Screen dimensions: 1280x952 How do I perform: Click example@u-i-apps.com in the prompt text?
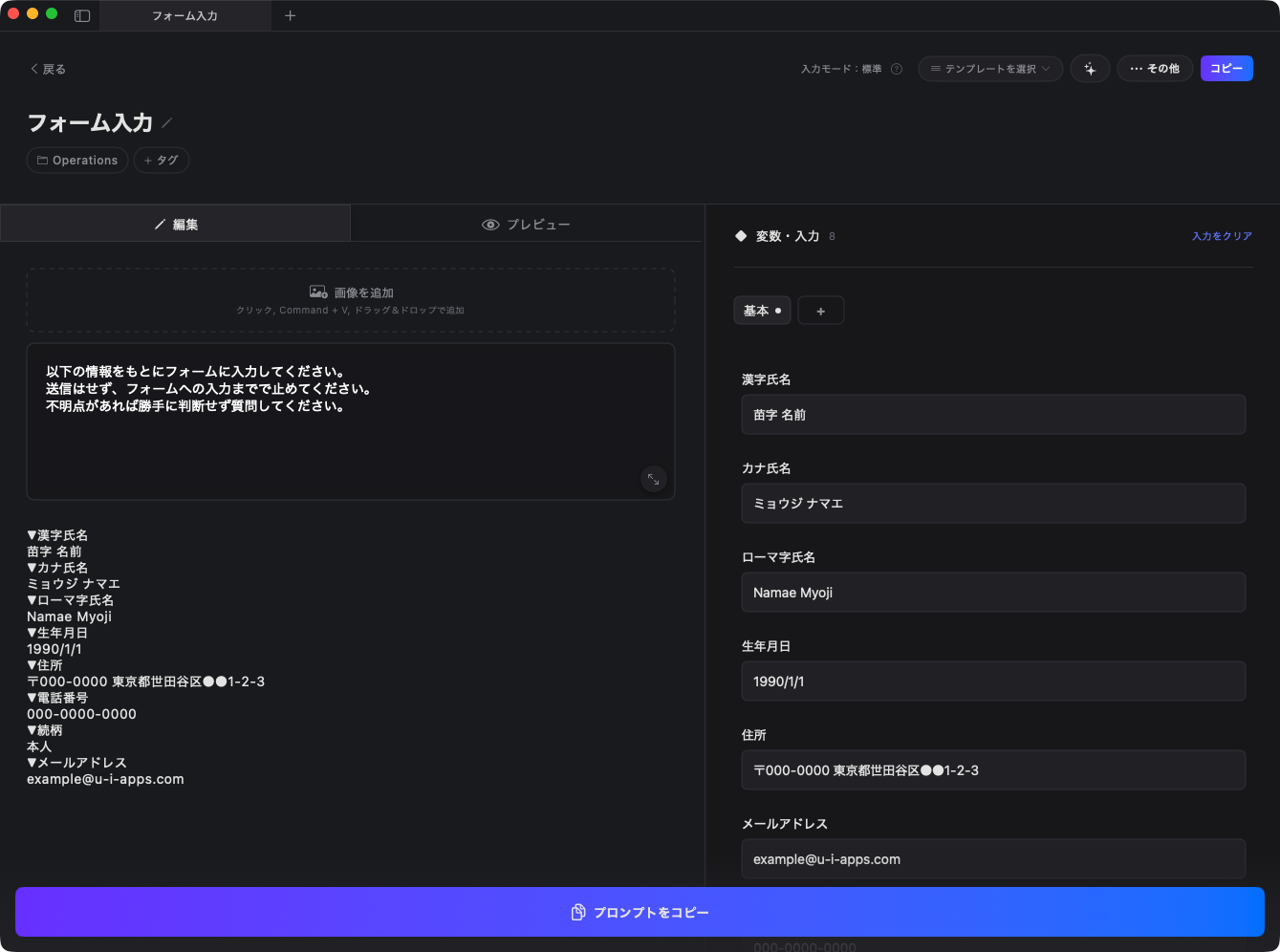(x=105, y=779)
